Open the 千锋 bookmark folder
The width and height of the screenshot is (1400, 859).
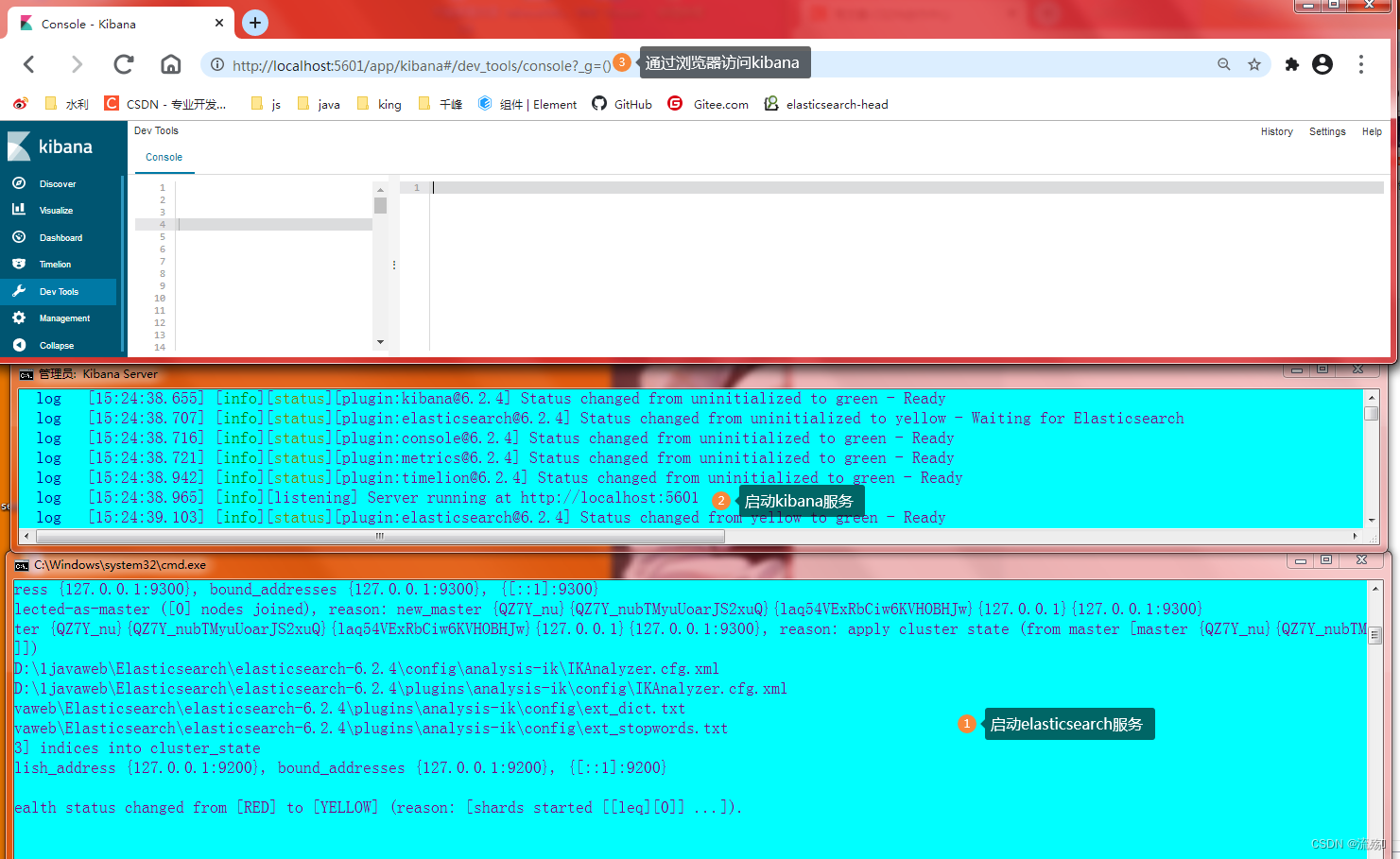441,104
